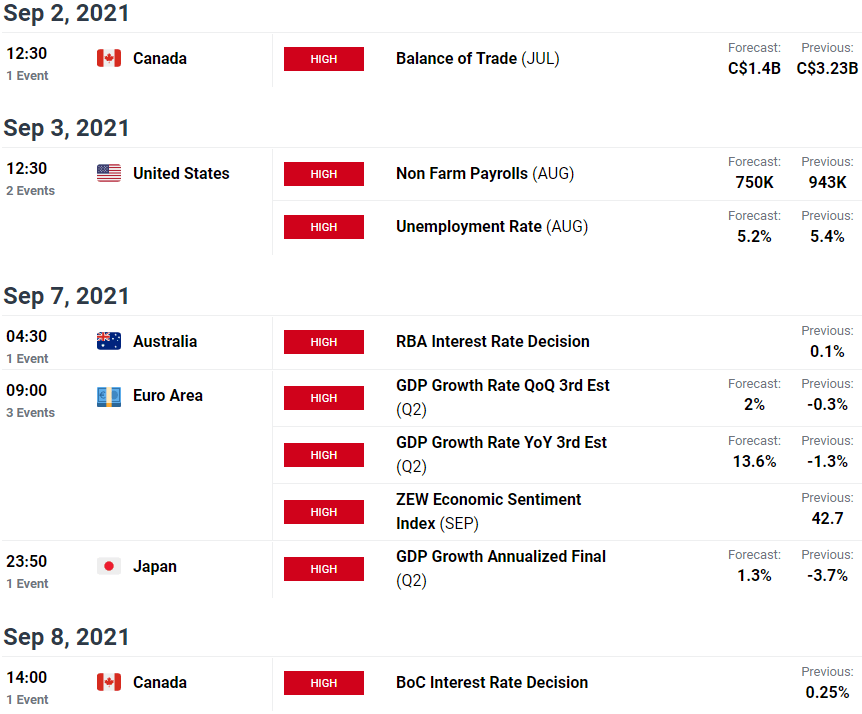Click HIGH badge next to Non Farm Payrolls
The height and width of the screenshot is (714, 862).
tap(324, 174)
